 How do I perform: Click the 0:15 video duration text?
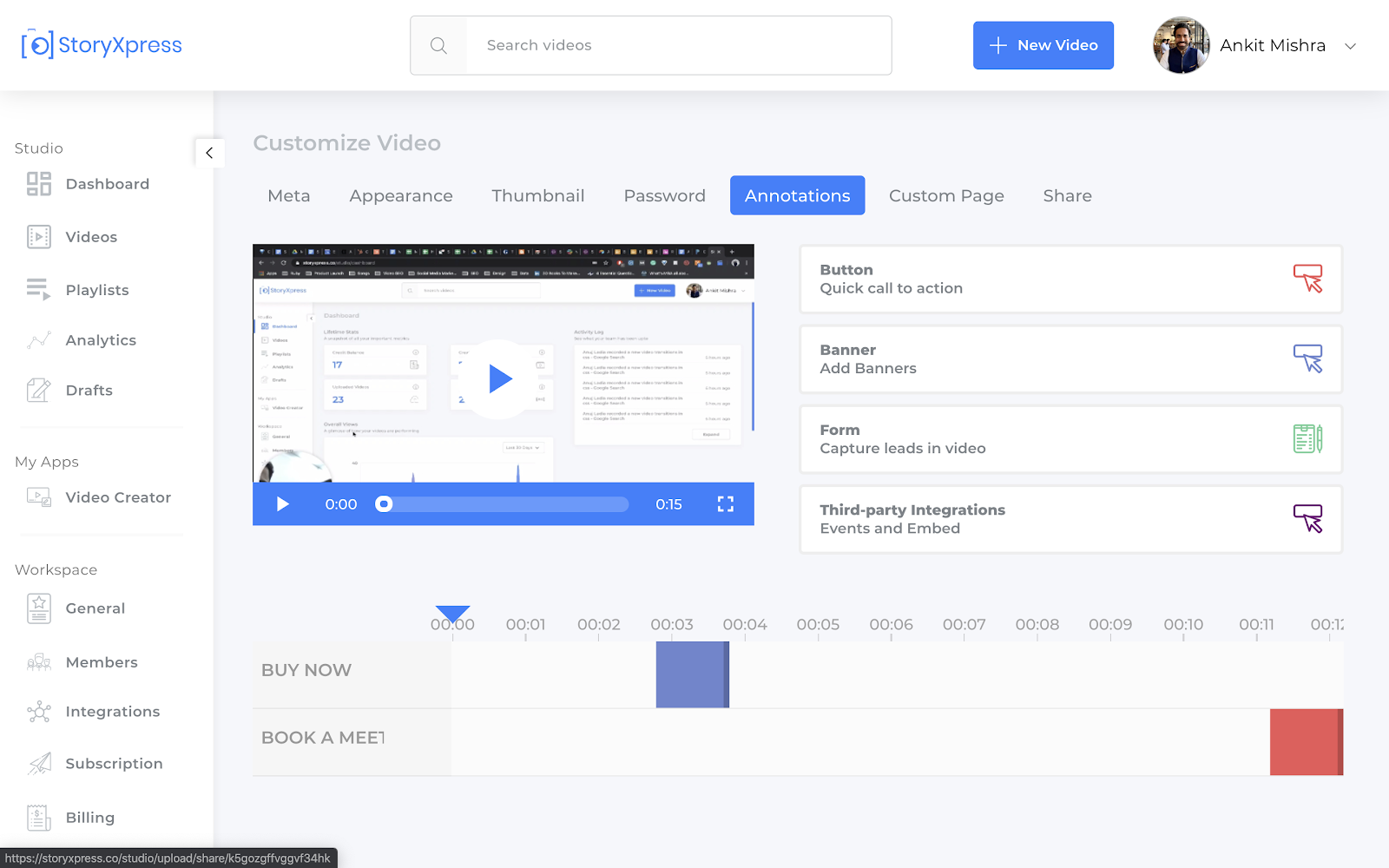tap(668, 504)
